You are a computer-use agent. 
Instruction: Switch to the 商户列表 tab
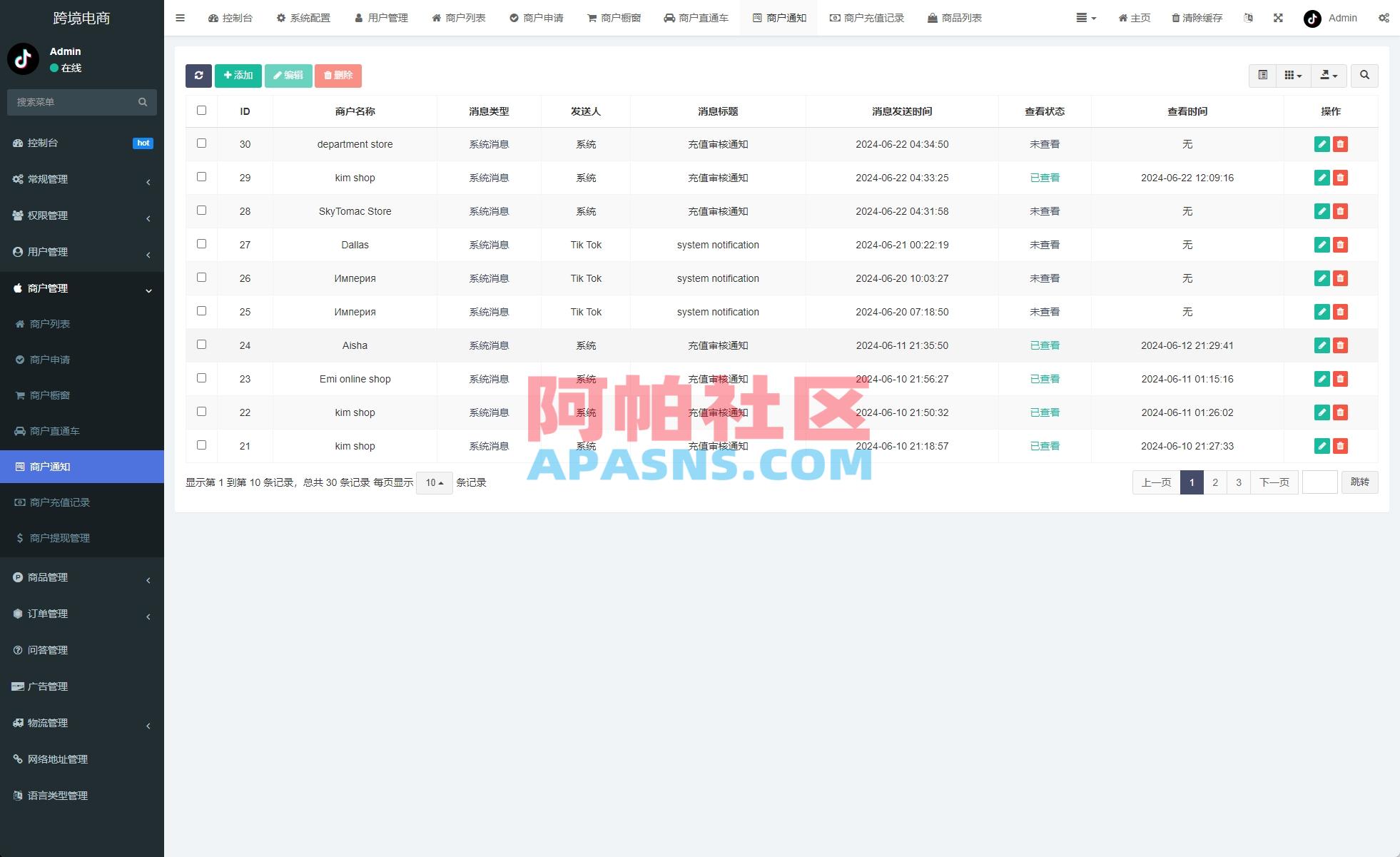459,18
